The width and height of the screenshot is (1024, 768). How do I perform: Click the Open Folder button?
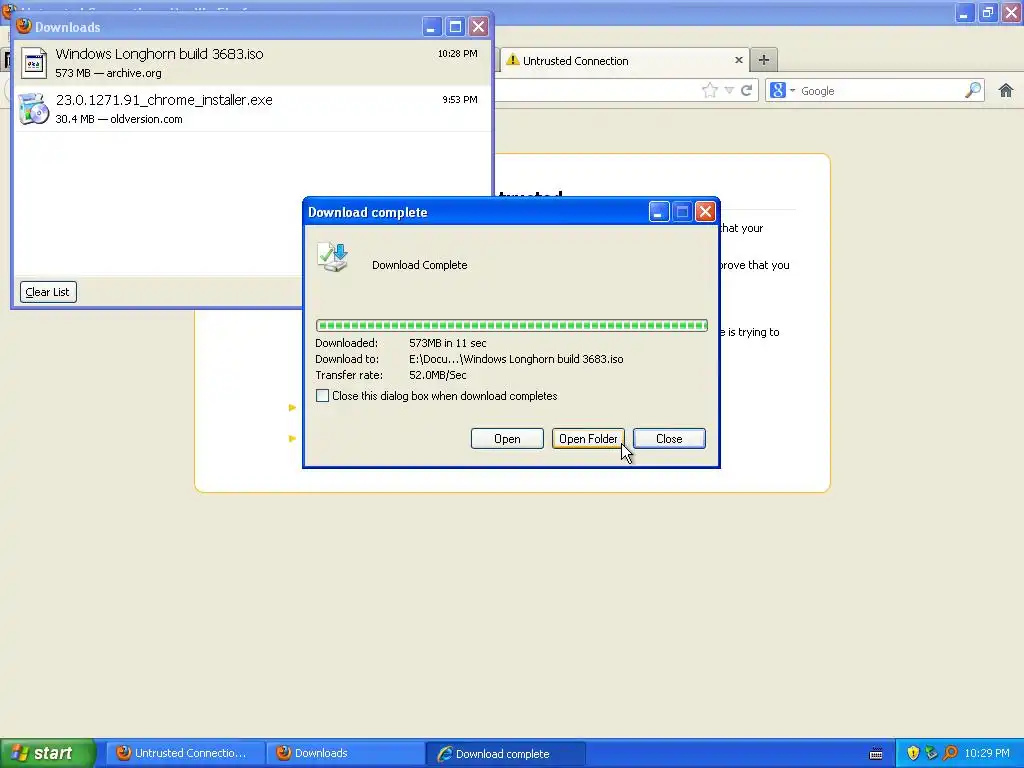coord(588,439)
